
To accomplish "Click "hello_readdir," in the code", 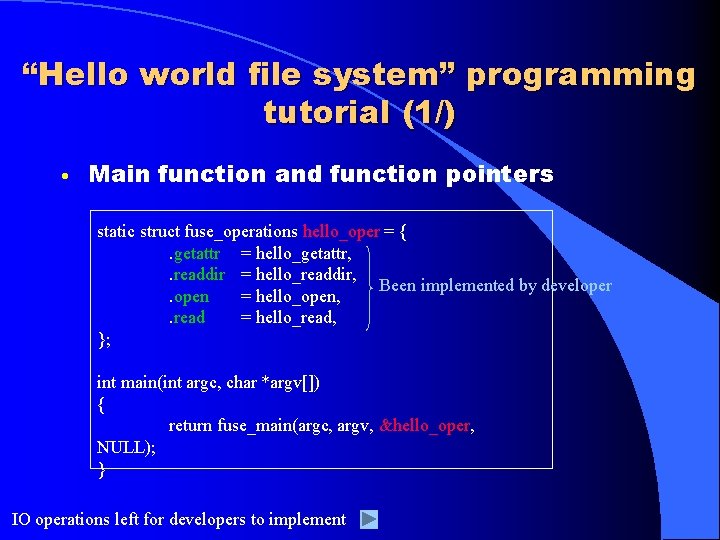I will (x=306, y=275).
